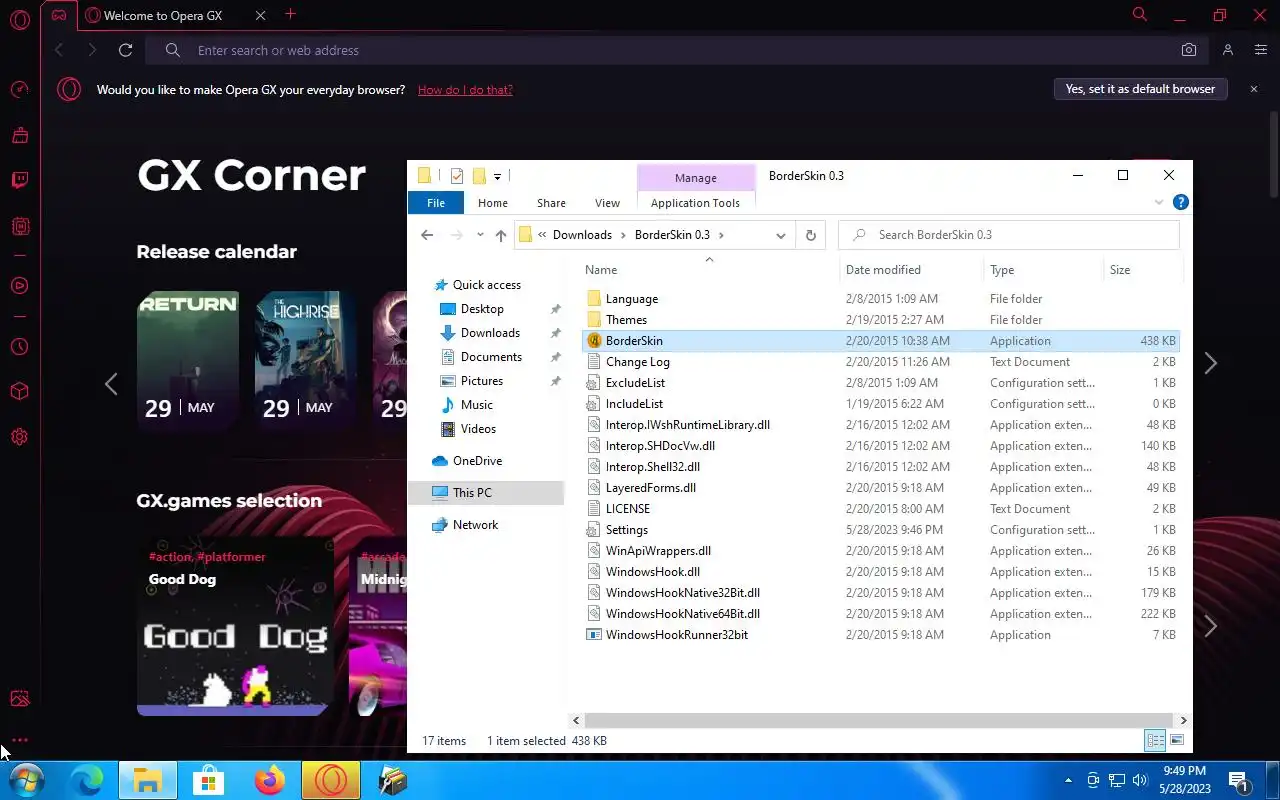
Task: Open the notification center icon
Action: [x=1238, y=780]
